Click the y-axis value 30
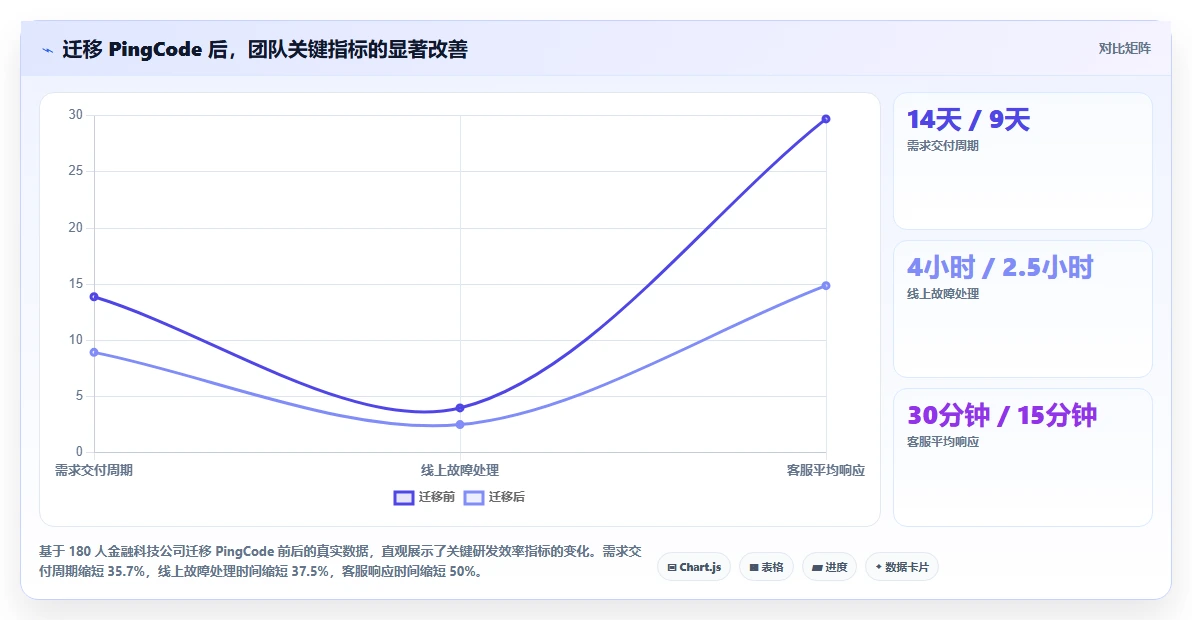Screen dimensions: 1192x620 coord(75,115)
